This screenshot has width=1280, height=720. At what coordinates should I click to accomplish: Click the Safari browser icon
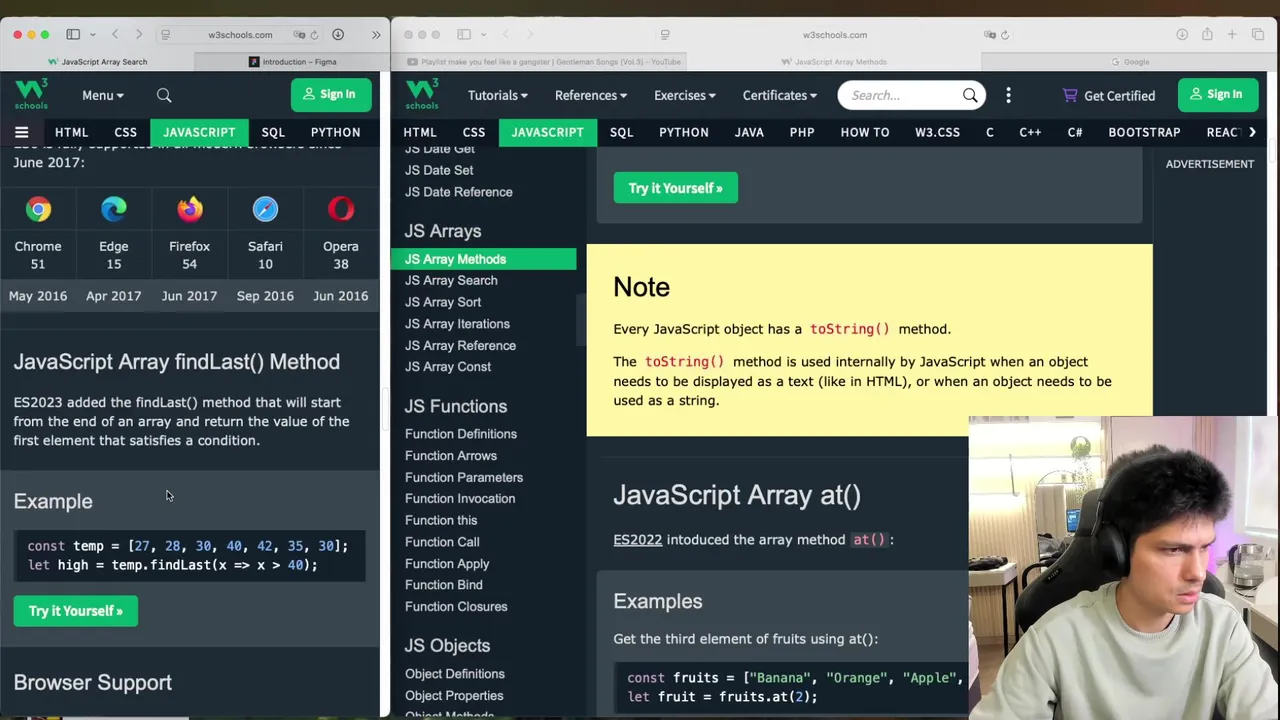265,209
